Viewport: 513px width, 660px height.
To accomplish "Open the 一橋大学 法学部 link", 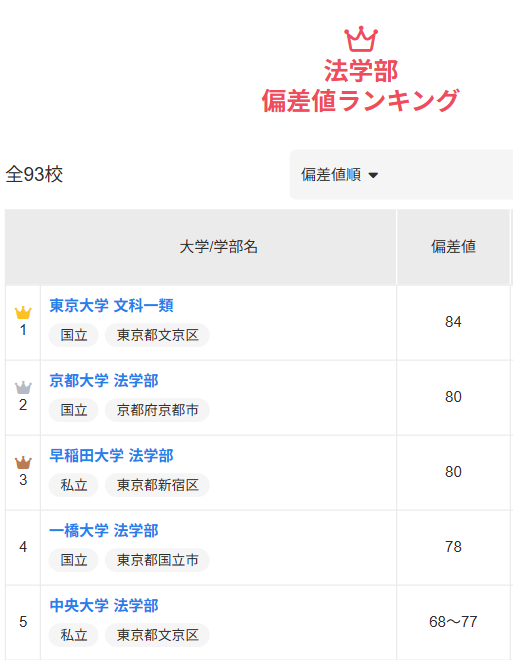I will [104, 530].
